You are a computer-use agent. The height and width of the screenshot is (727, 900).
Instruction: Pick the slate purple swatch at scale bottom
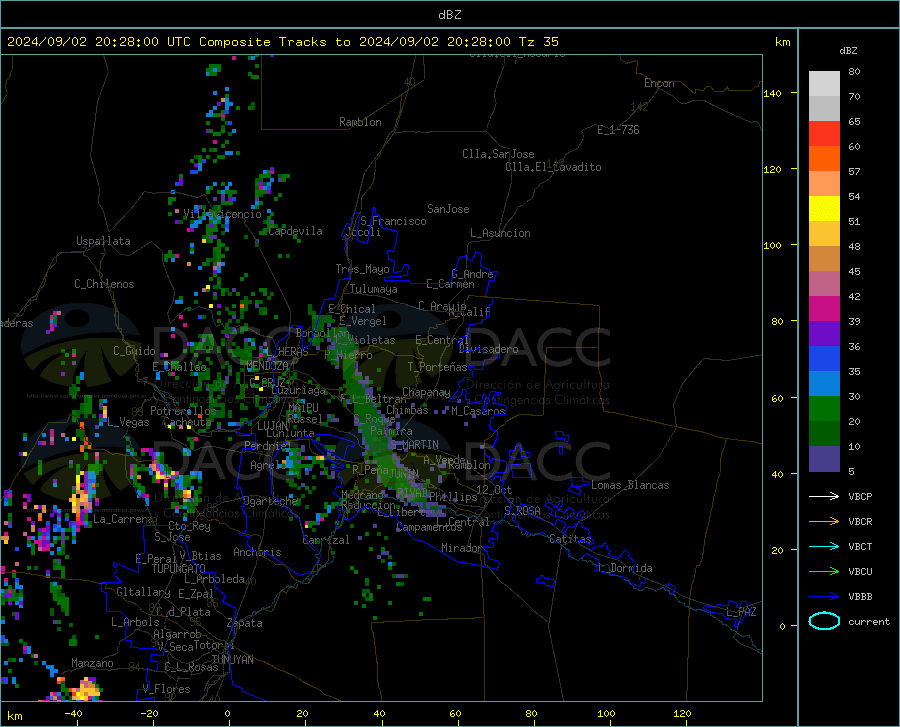[x=824, y=458]
